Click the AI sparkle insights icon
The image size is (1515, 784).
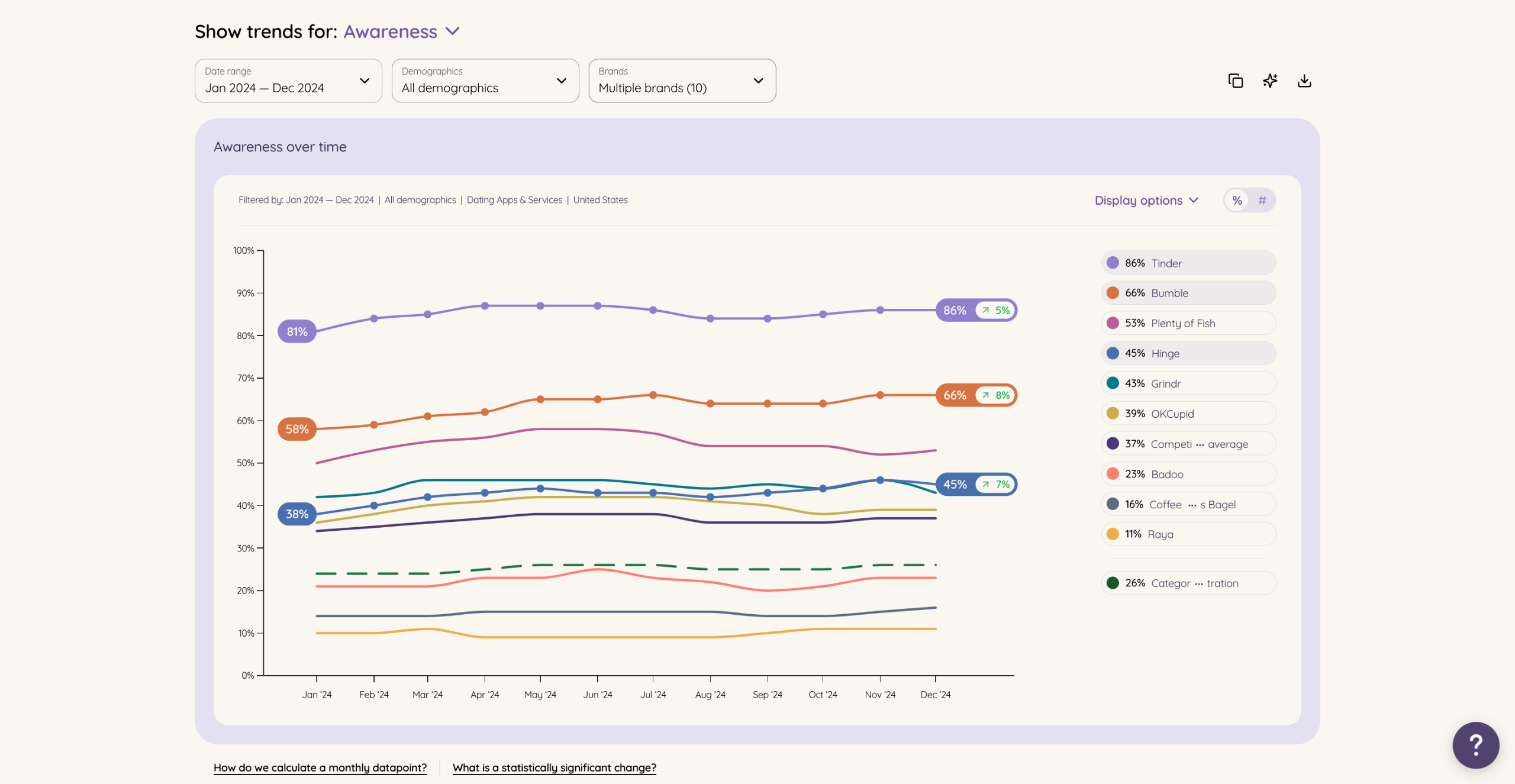[1270, 81]
